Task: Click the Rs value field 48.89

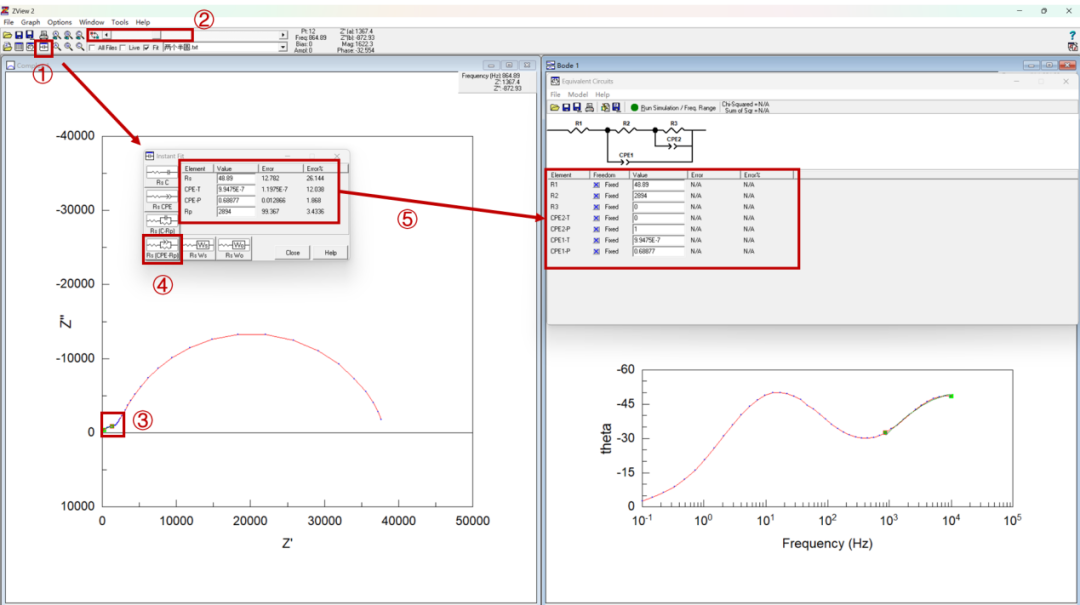Action: click(x=236, y=178)
